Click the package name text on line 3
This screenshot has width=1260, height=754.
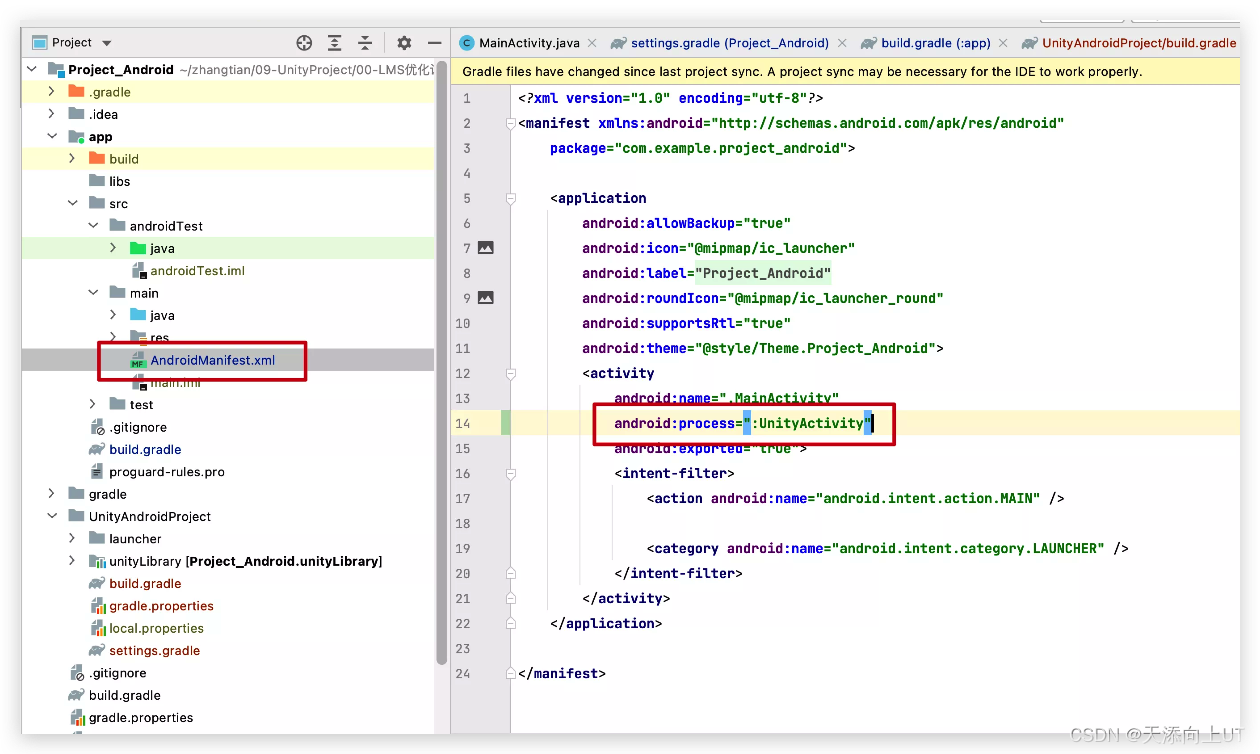click(x=731, y=148)
